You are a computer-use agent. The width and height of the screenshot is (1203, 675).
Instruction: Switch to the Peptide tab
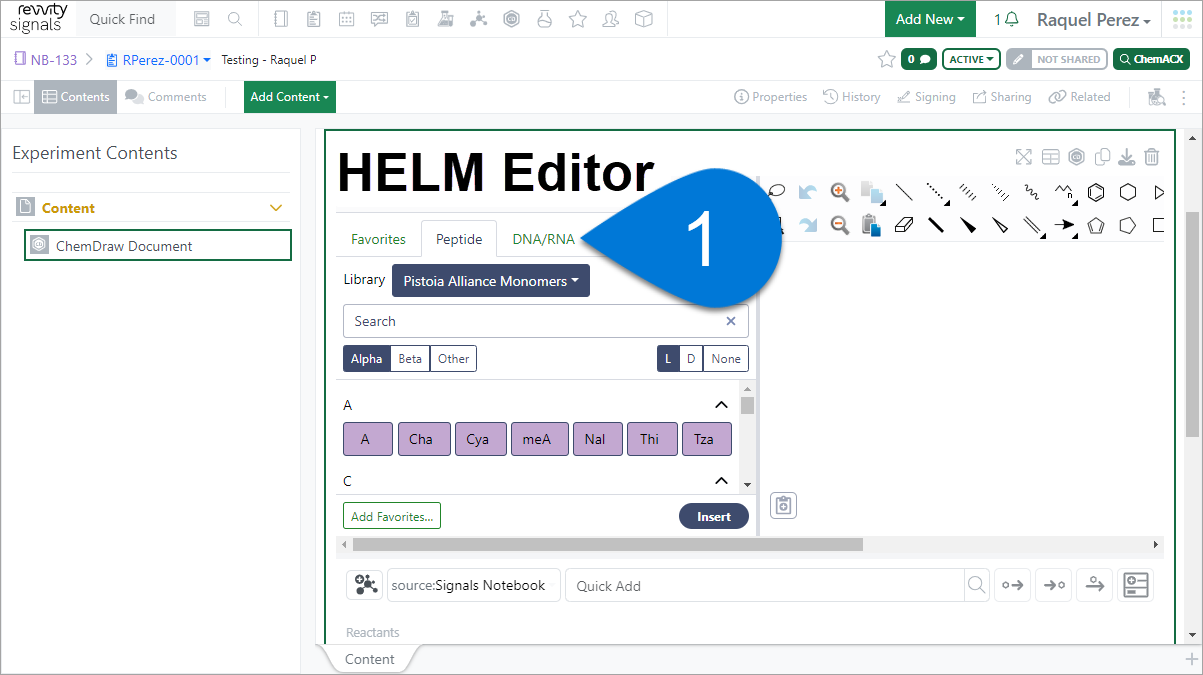click(x=459, y=239)
